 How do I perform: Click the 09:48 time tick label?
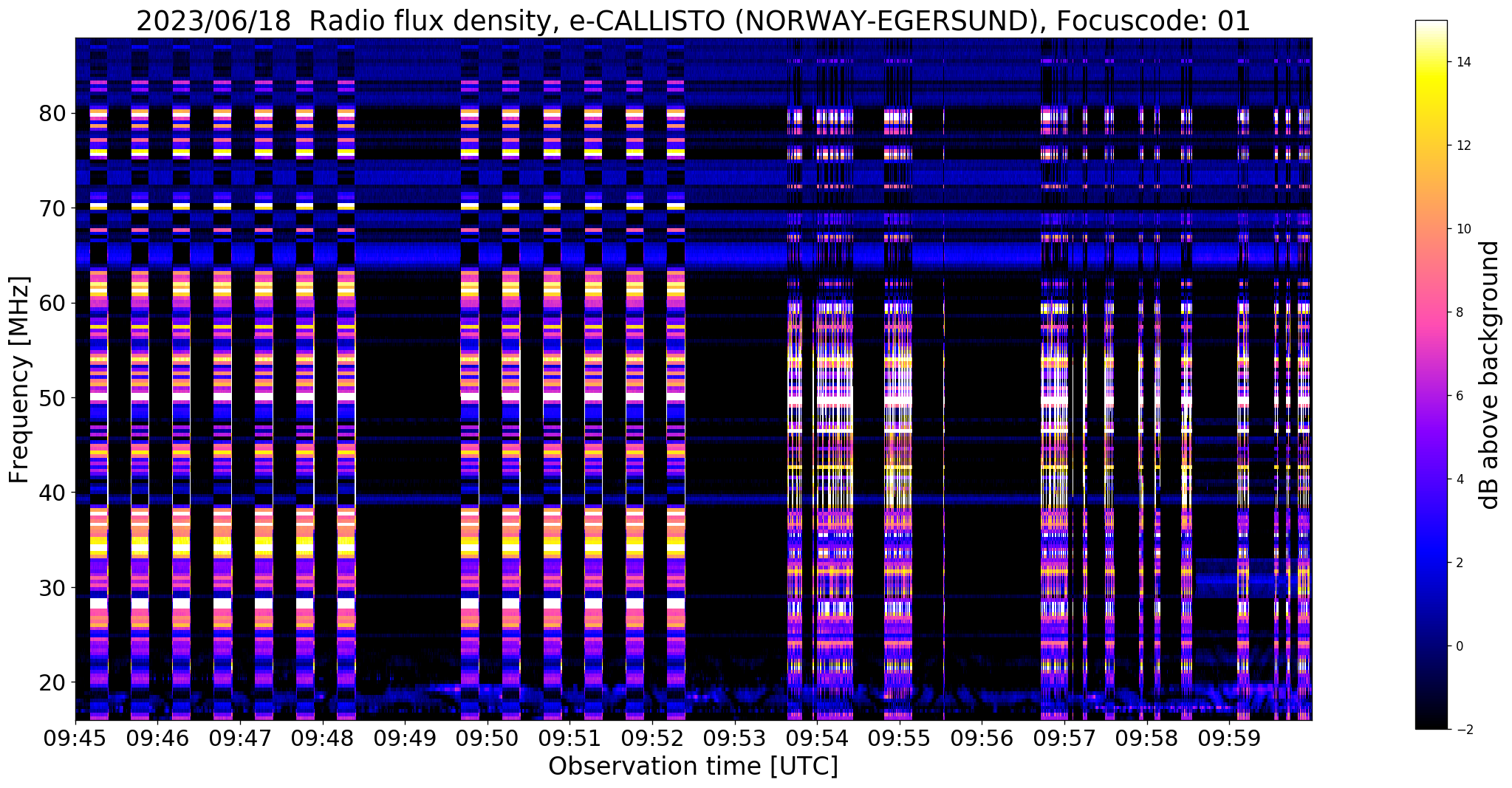[323, 739]
